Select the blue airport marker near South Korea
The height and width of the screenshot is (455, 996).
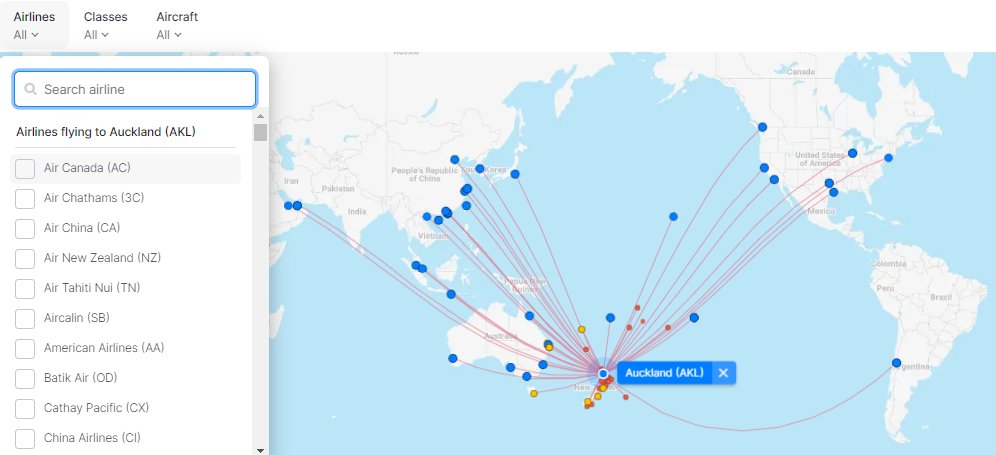click(480, 168)
